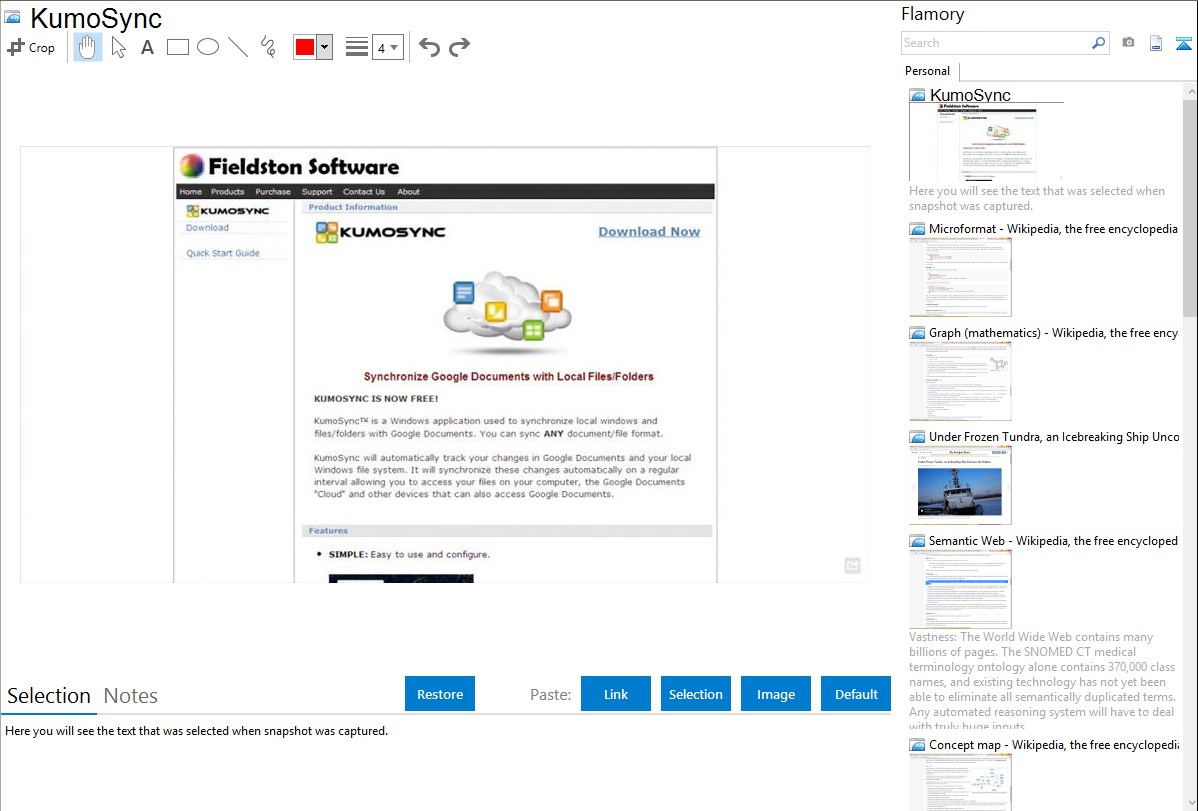Select the Crop tool
The image size is (1198, 811).
tap(31, 47)
